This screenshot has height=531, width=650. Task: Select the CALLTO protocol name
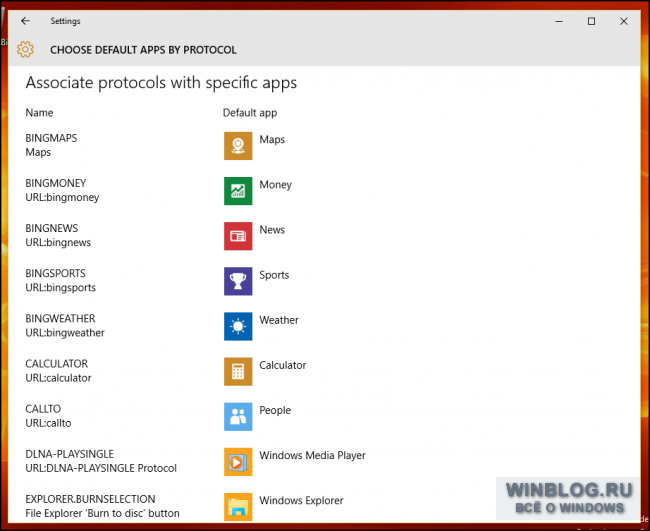click(x=43, y=409)
